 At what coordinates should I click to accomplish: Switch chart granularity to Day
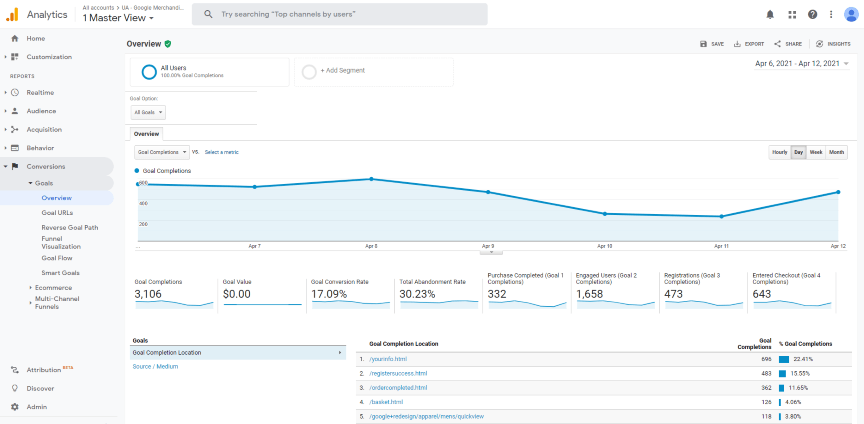pyautogui.click(x=798, y=153)
